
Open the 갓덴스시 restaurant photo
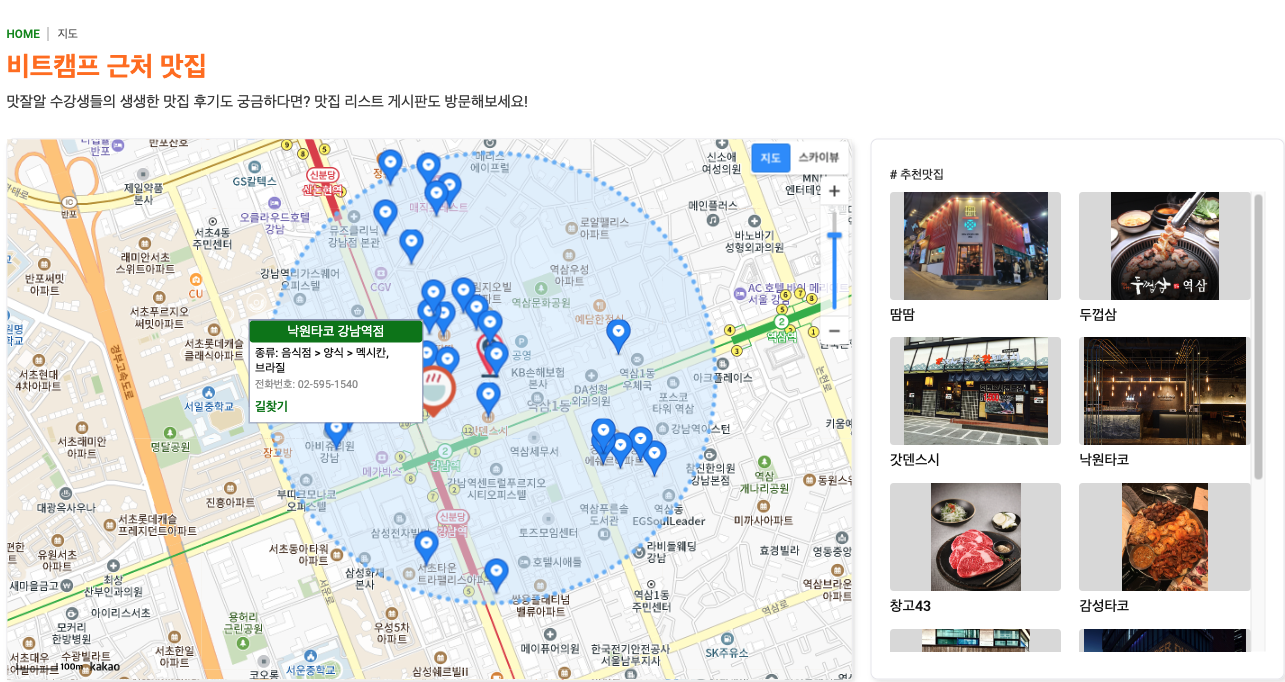(975, 391)
